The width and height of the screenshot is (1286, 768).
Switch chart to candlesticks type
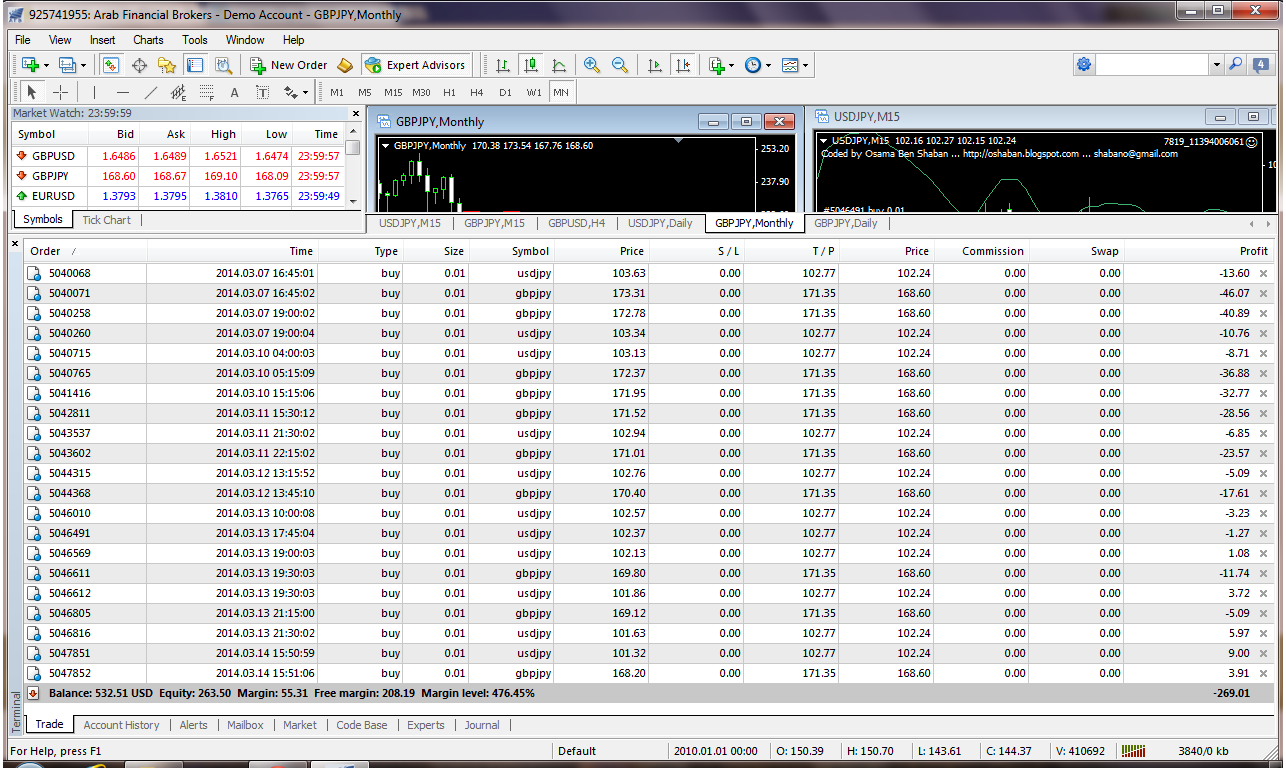tap(531, 65)
